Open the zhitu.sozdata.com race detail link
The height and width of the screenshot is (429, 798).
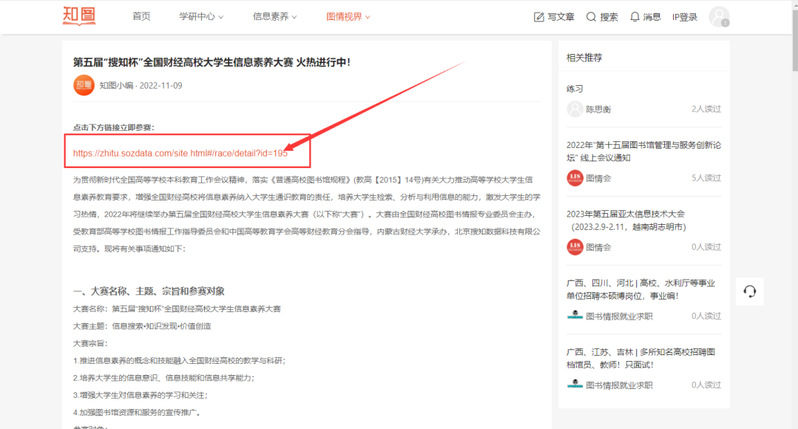click(x=180, y=153)
